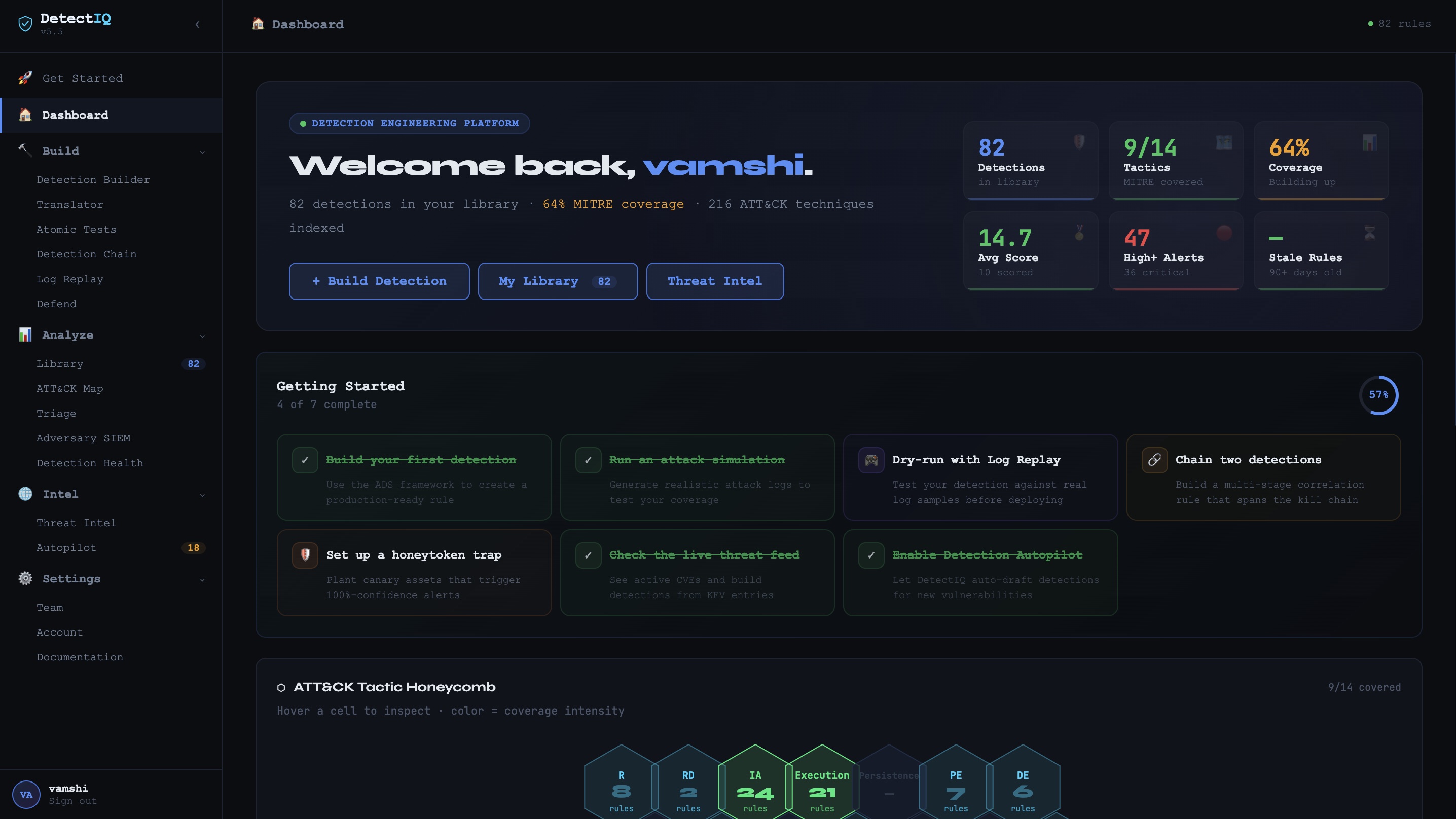
Task: Uncheck the Enable Detection Autopilot step
Action: [x=871, y=555]
